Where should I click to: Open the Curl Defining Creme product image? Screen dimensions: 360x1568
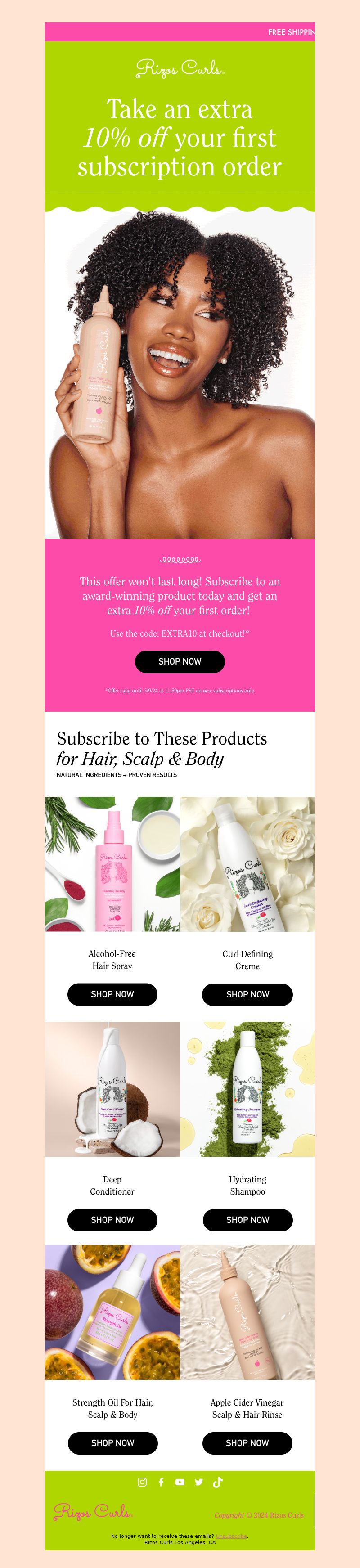tap(247, 864)
